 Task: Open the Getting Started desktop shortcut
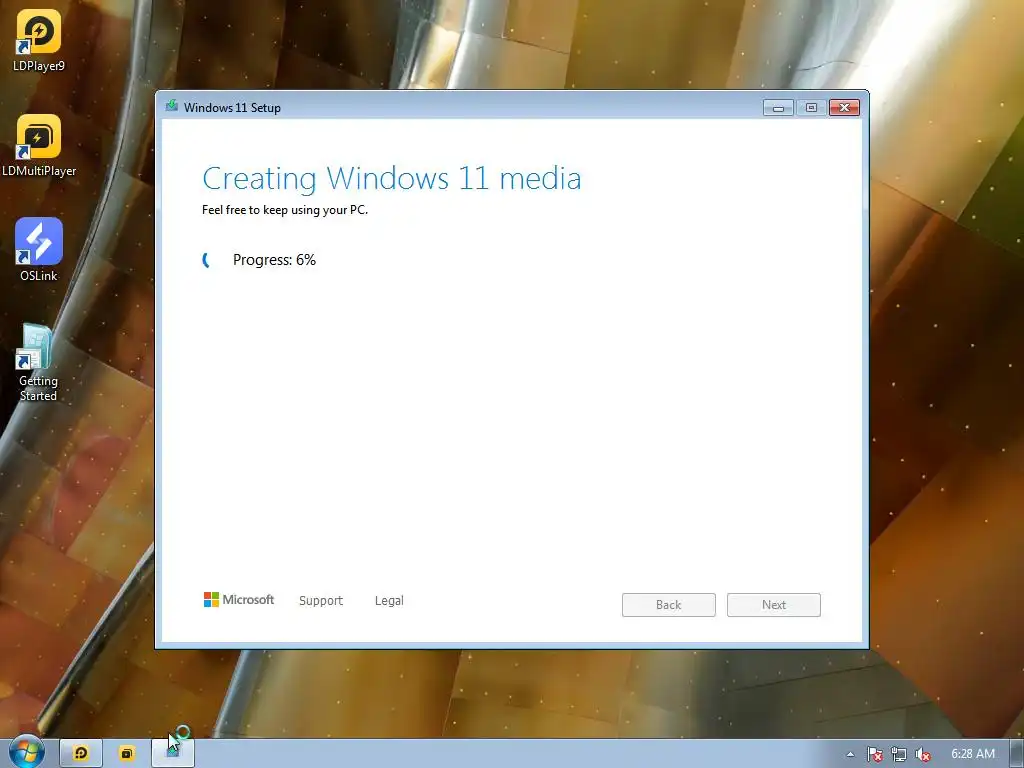38,363
